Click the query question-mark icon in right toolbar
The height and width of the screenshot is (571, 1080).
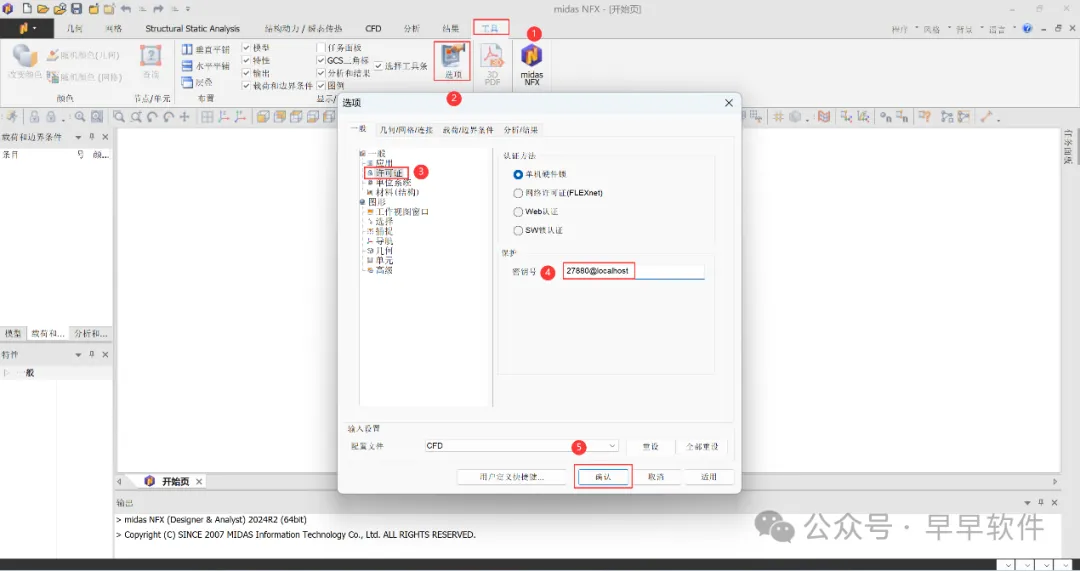924,117
